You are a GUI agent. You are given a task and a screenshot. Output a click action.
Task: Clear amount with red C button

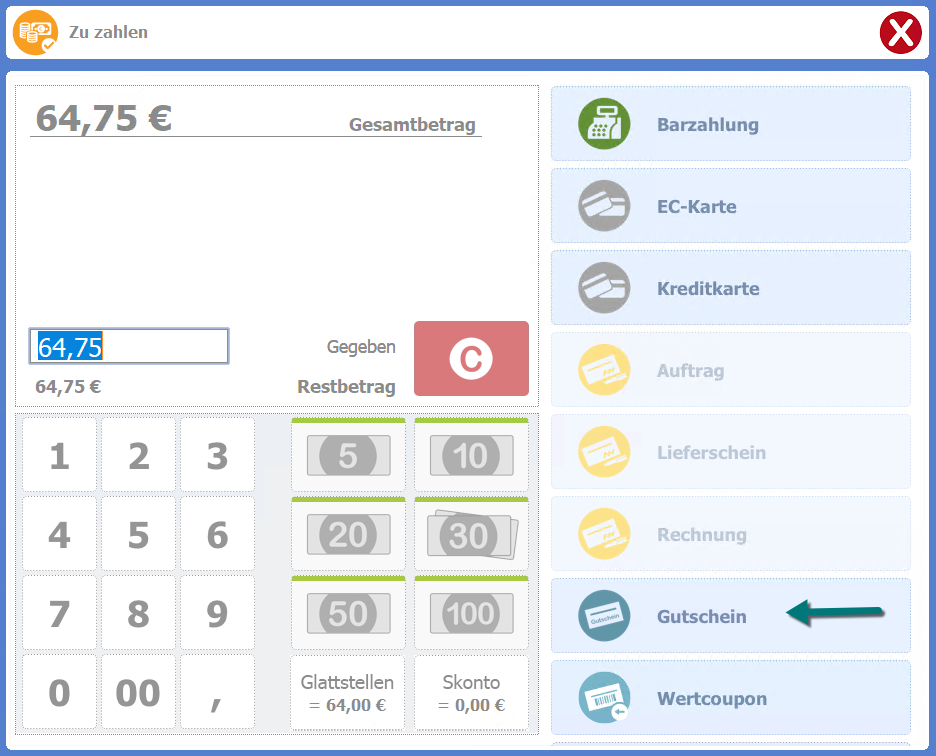pyautogui.click(x=471, y=359)
